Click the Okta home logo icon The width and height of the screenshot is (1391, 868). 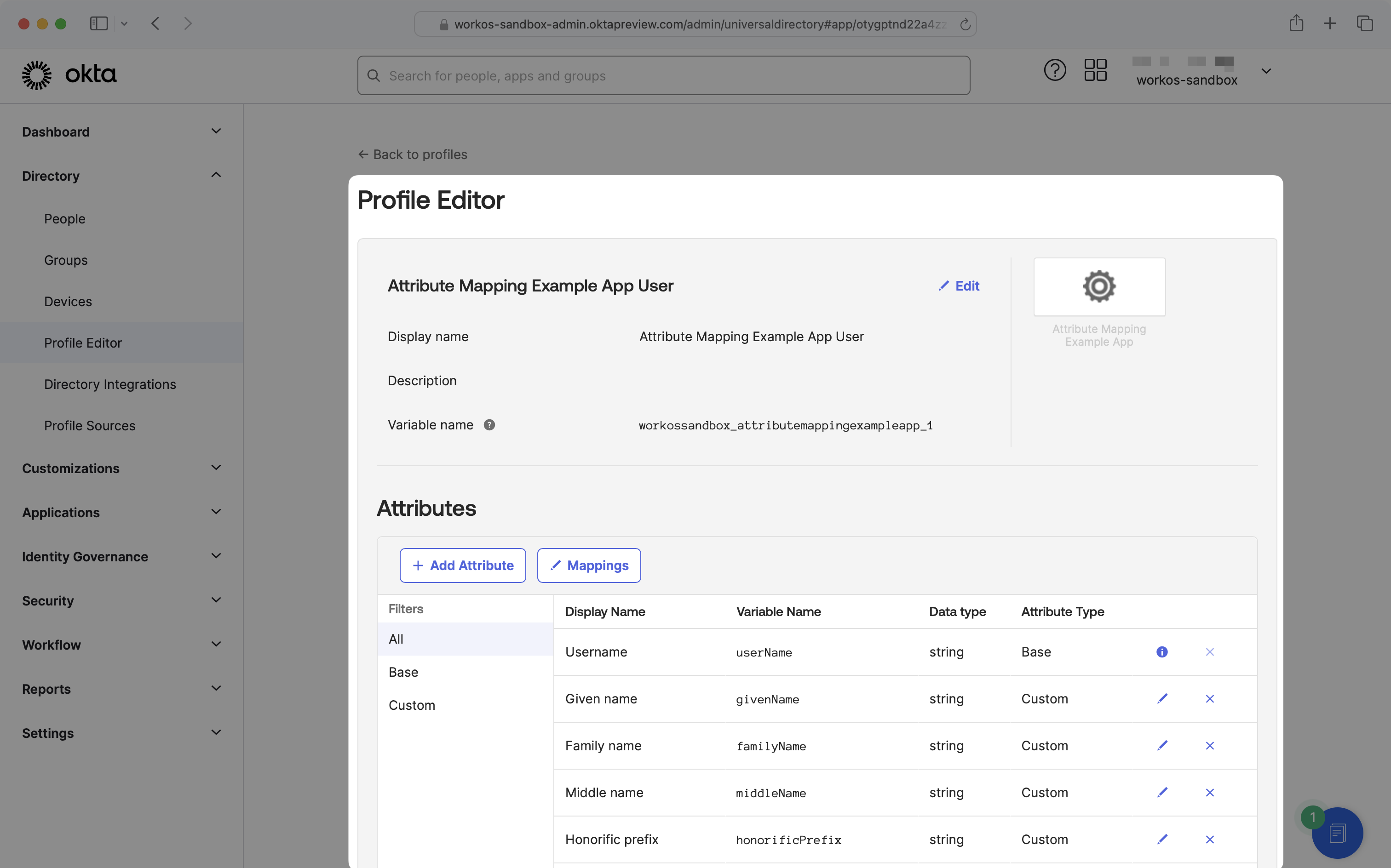point(35,75)
